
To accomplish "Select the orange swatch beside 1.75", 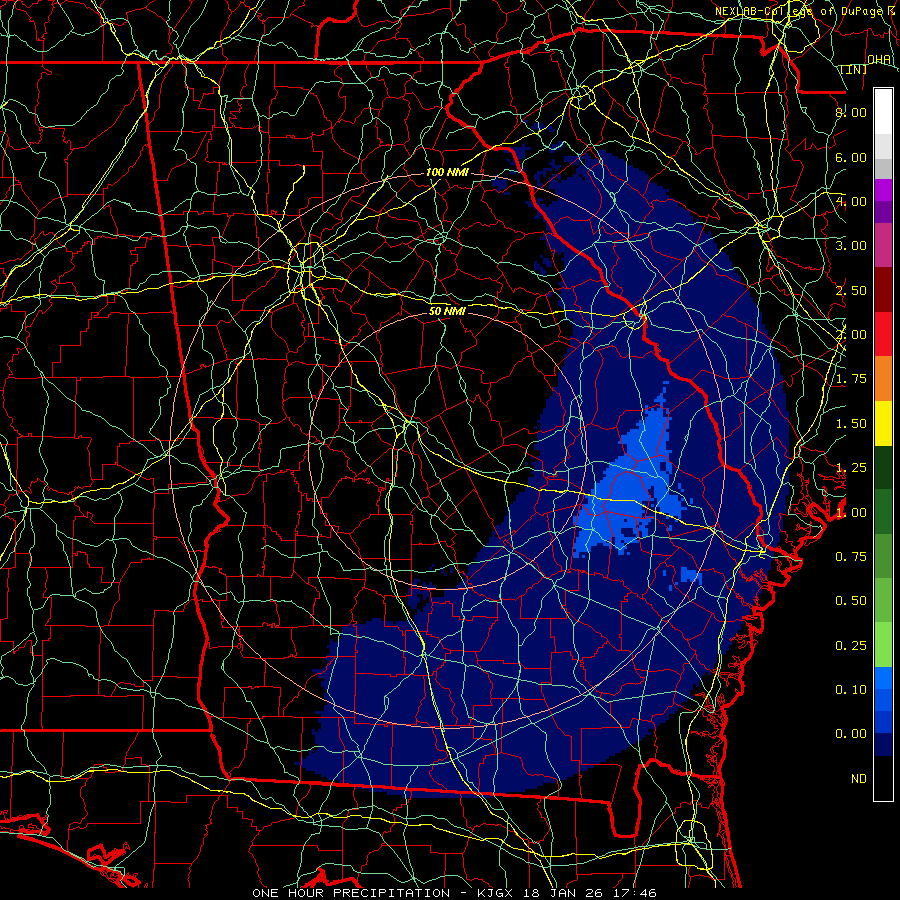I will 883,379.
